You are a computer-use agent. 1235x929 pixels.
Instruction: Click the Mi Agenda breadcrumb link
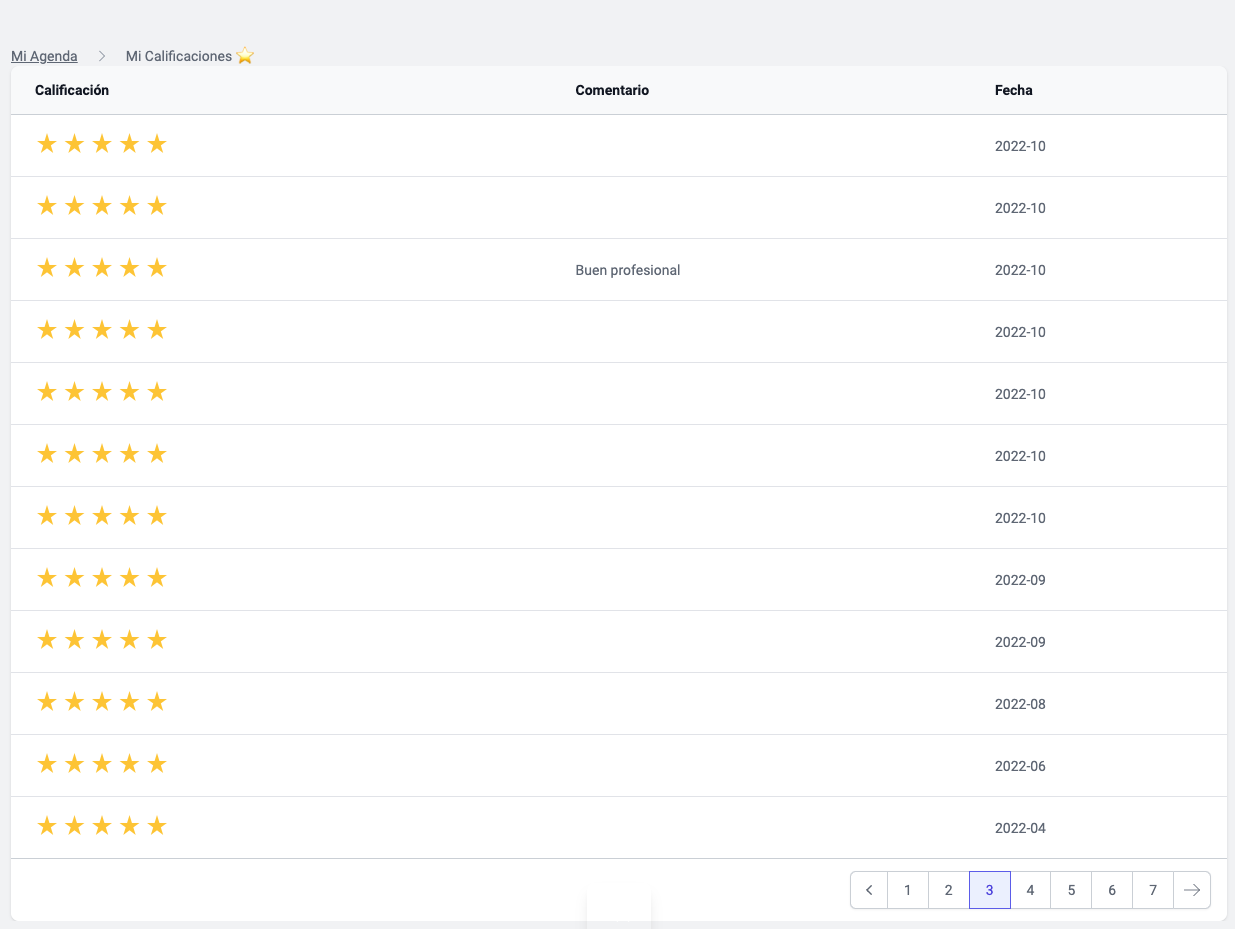pyautogui.click(x=44, y=56)
